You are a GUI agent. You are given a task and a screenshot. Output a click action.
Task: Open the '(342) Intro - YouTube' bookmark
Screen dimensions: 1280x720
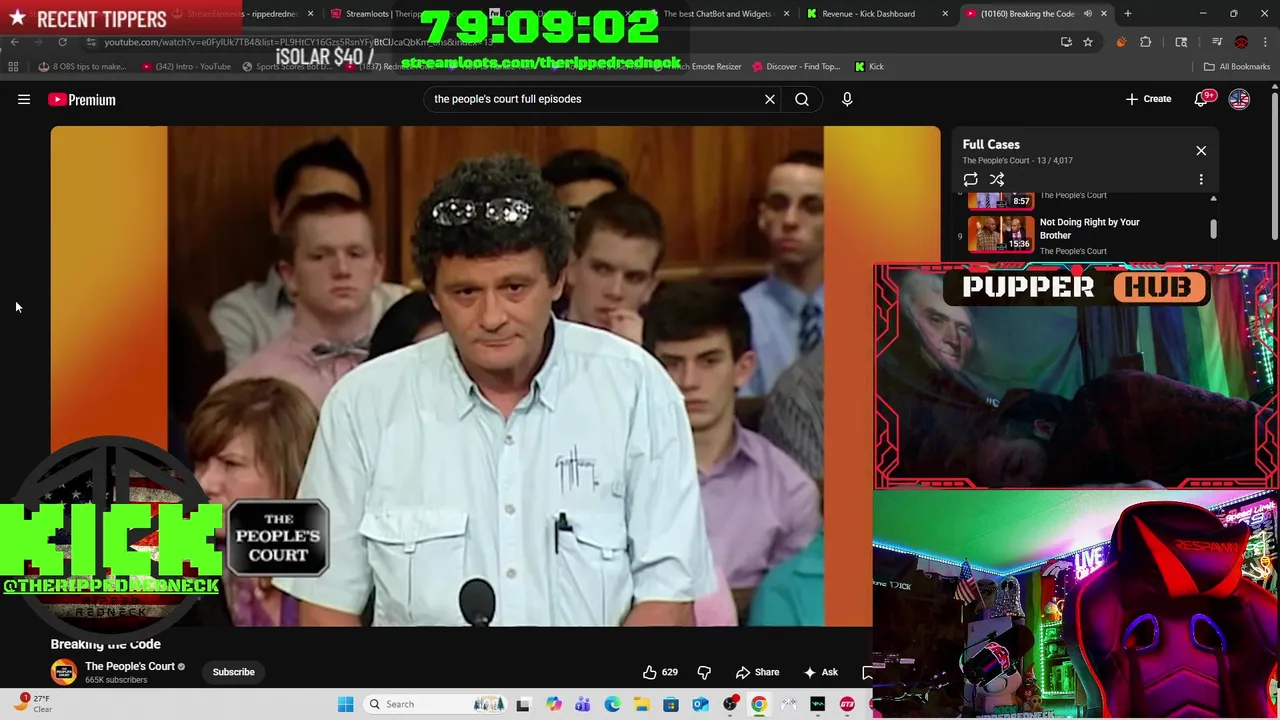(187, 66)
